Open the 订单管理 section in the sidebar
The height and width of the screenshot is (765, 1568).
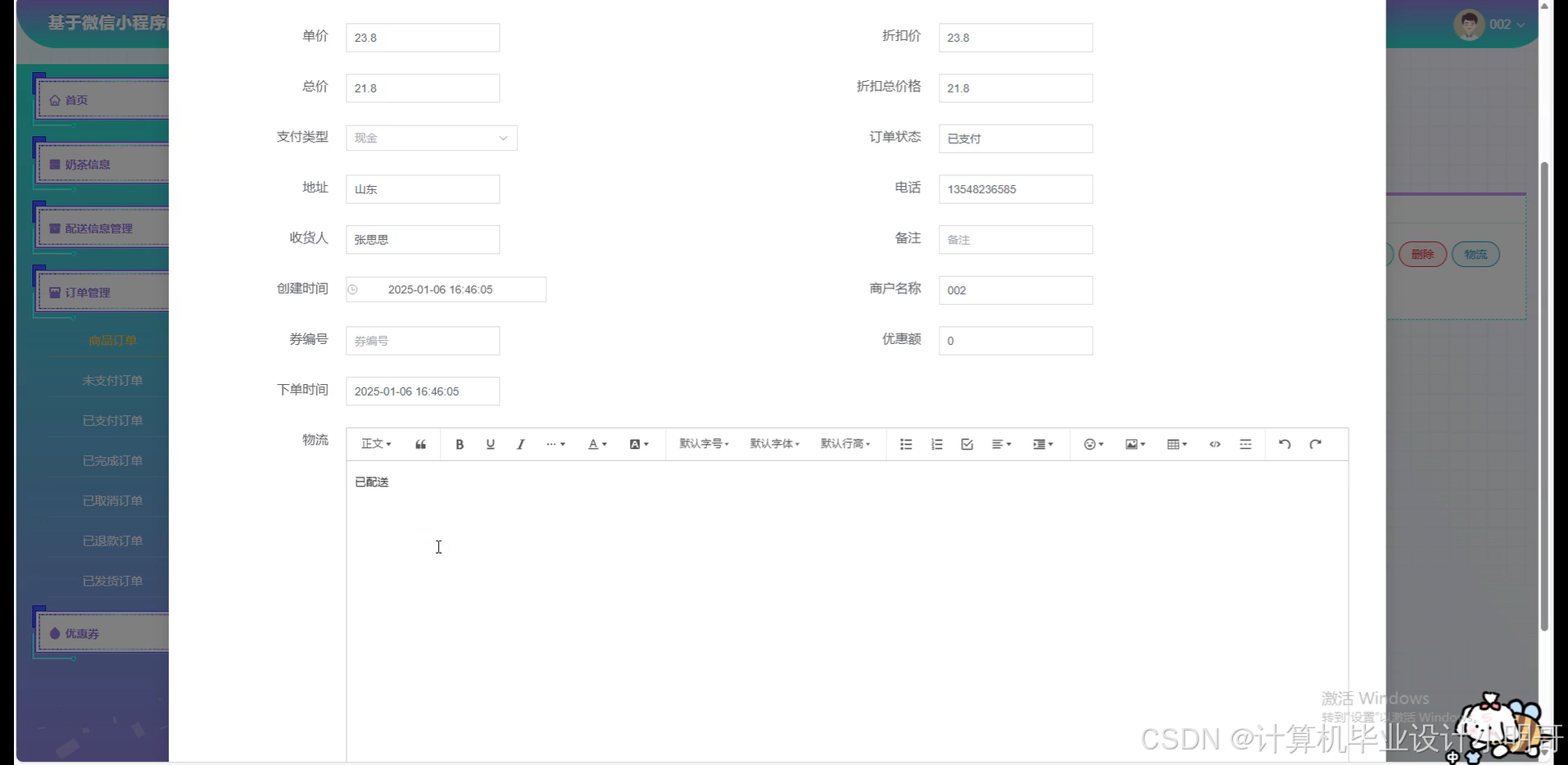[88, 292]
